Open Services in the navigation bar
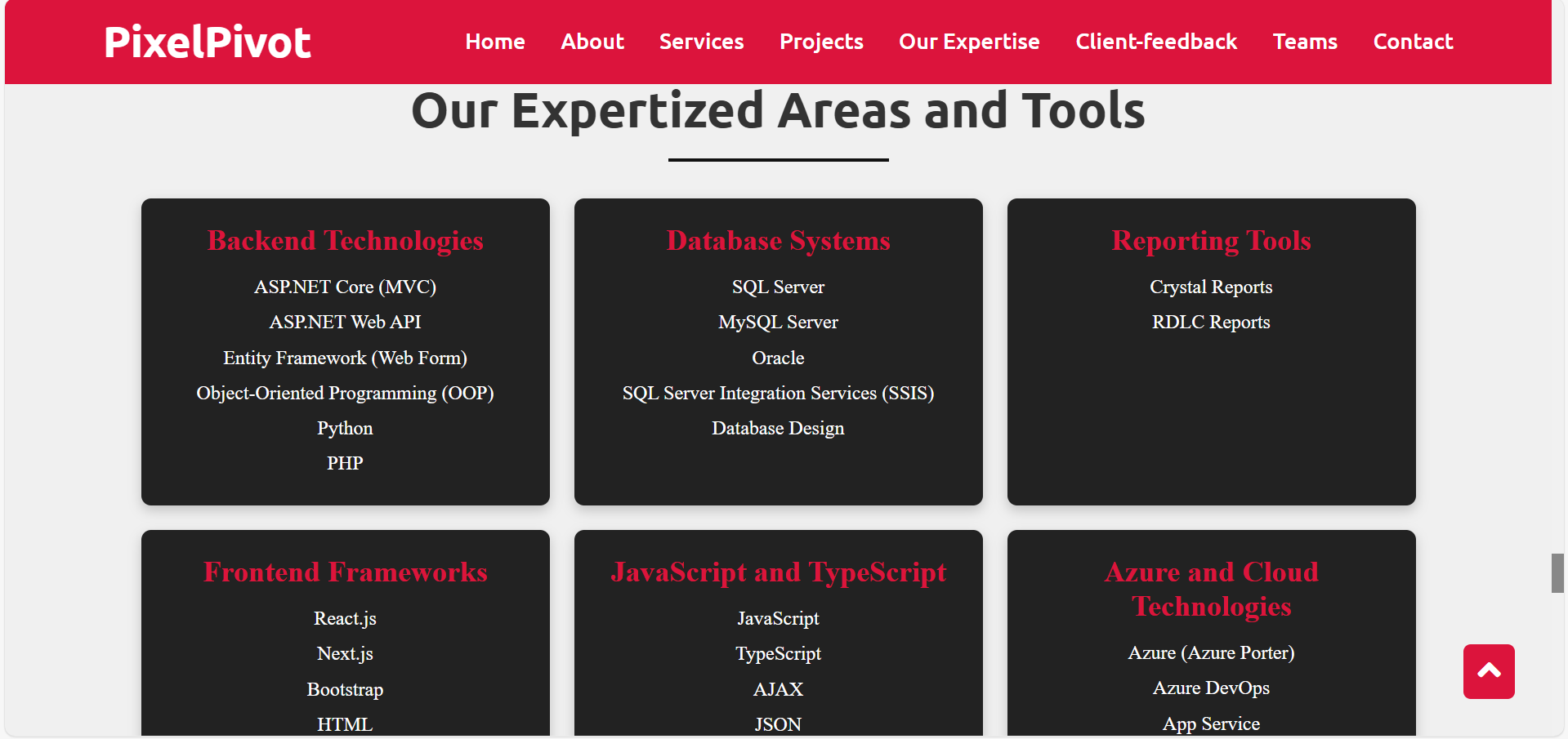1568x739 pixels. [x=701, y=42]
